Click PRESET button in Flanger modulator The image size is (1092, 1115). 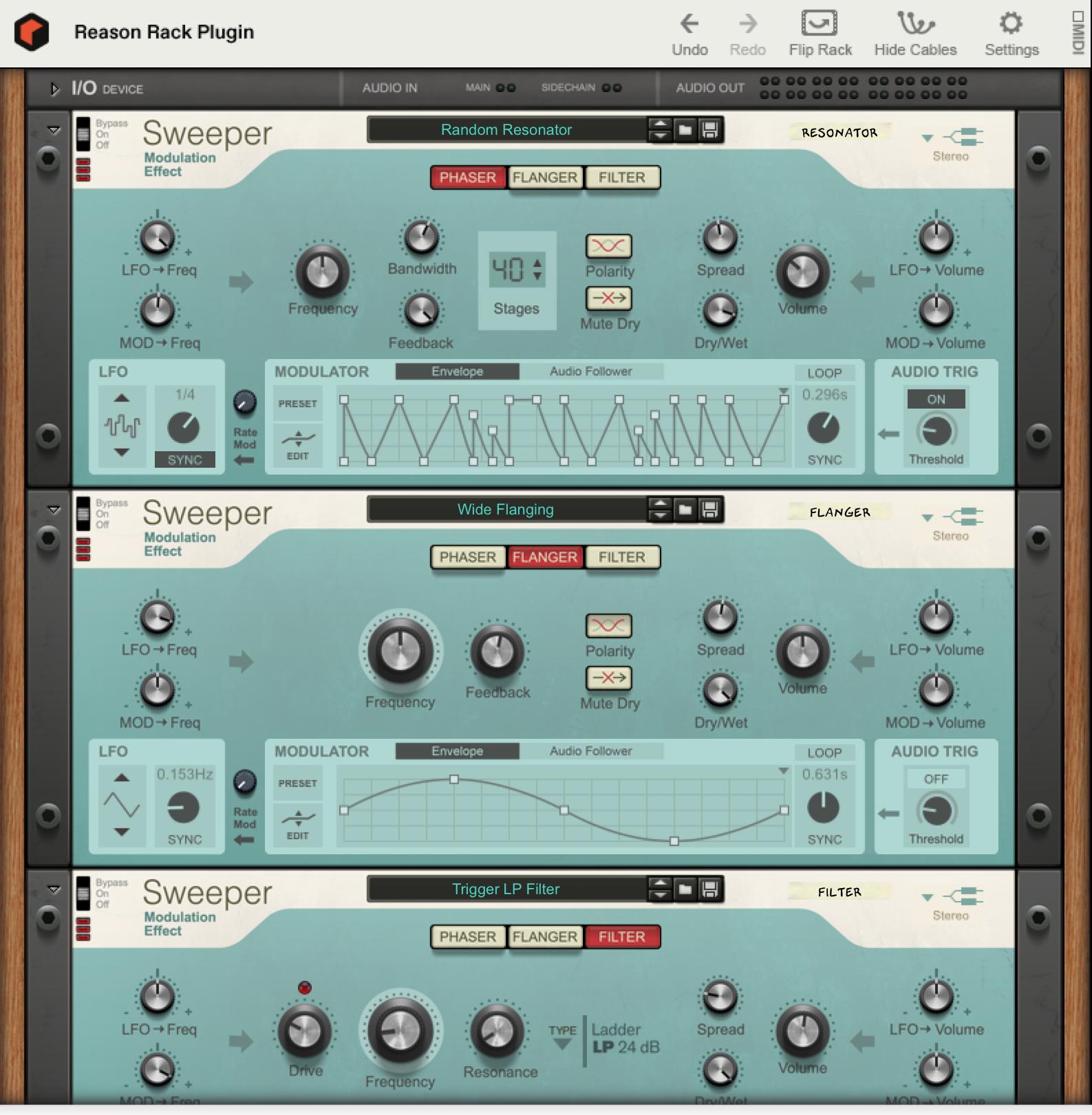tap(298, 783)
